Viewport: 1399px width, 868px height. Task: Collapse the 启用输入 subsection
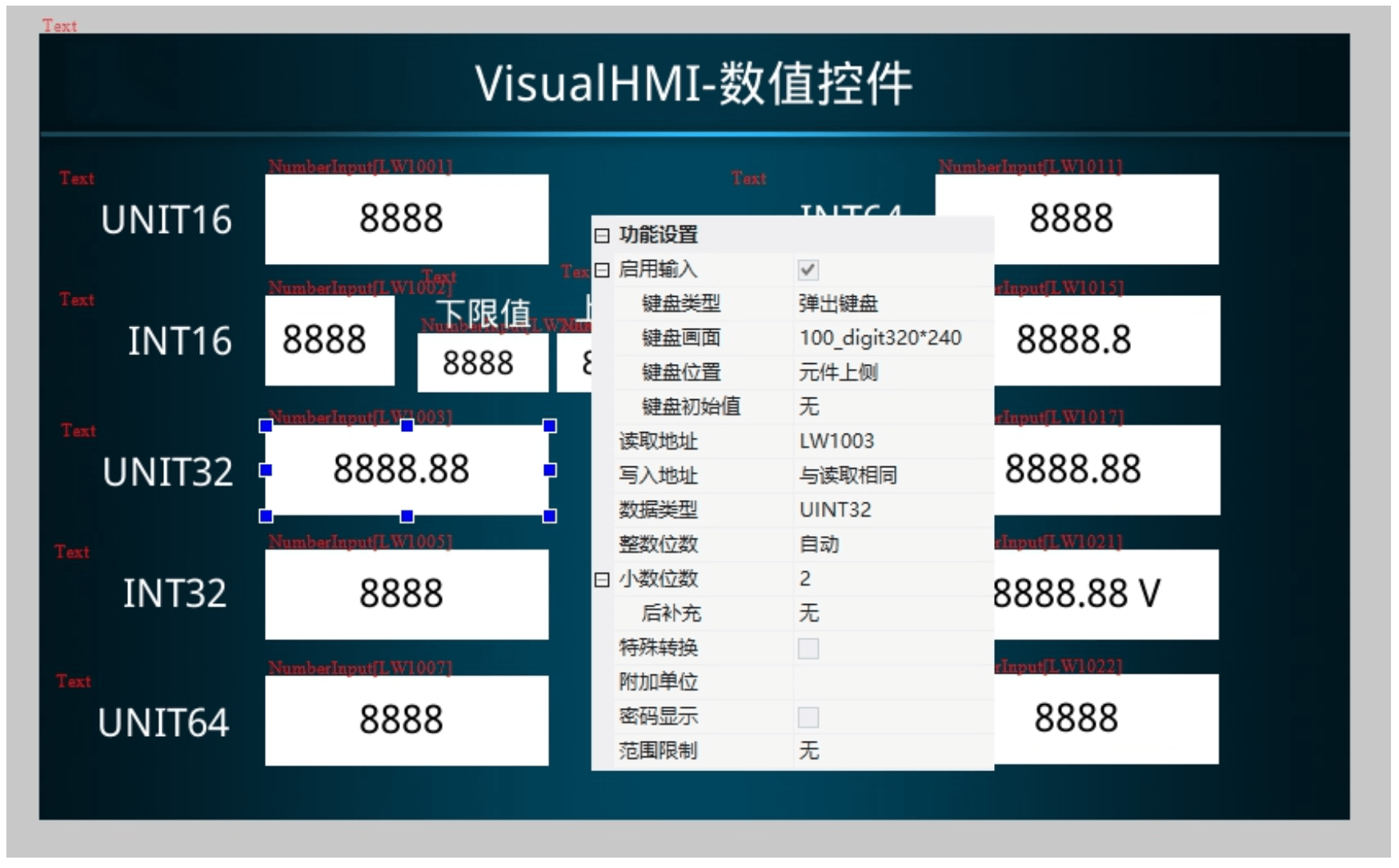pyautogui.click(x=600, y=270)
